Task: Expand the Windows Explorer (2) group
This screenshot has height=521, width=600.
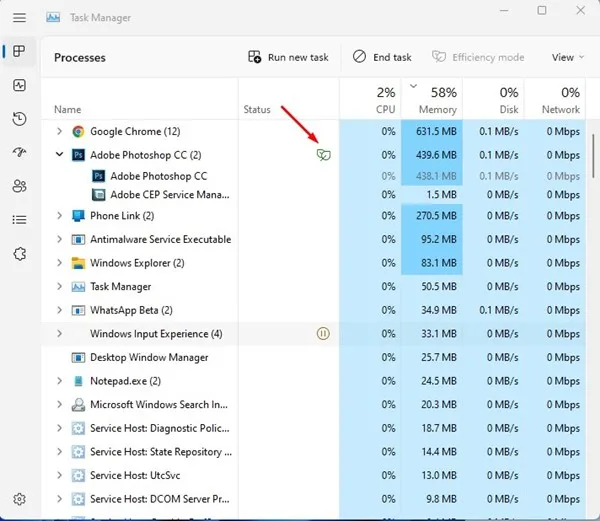Action: (59, 263)
